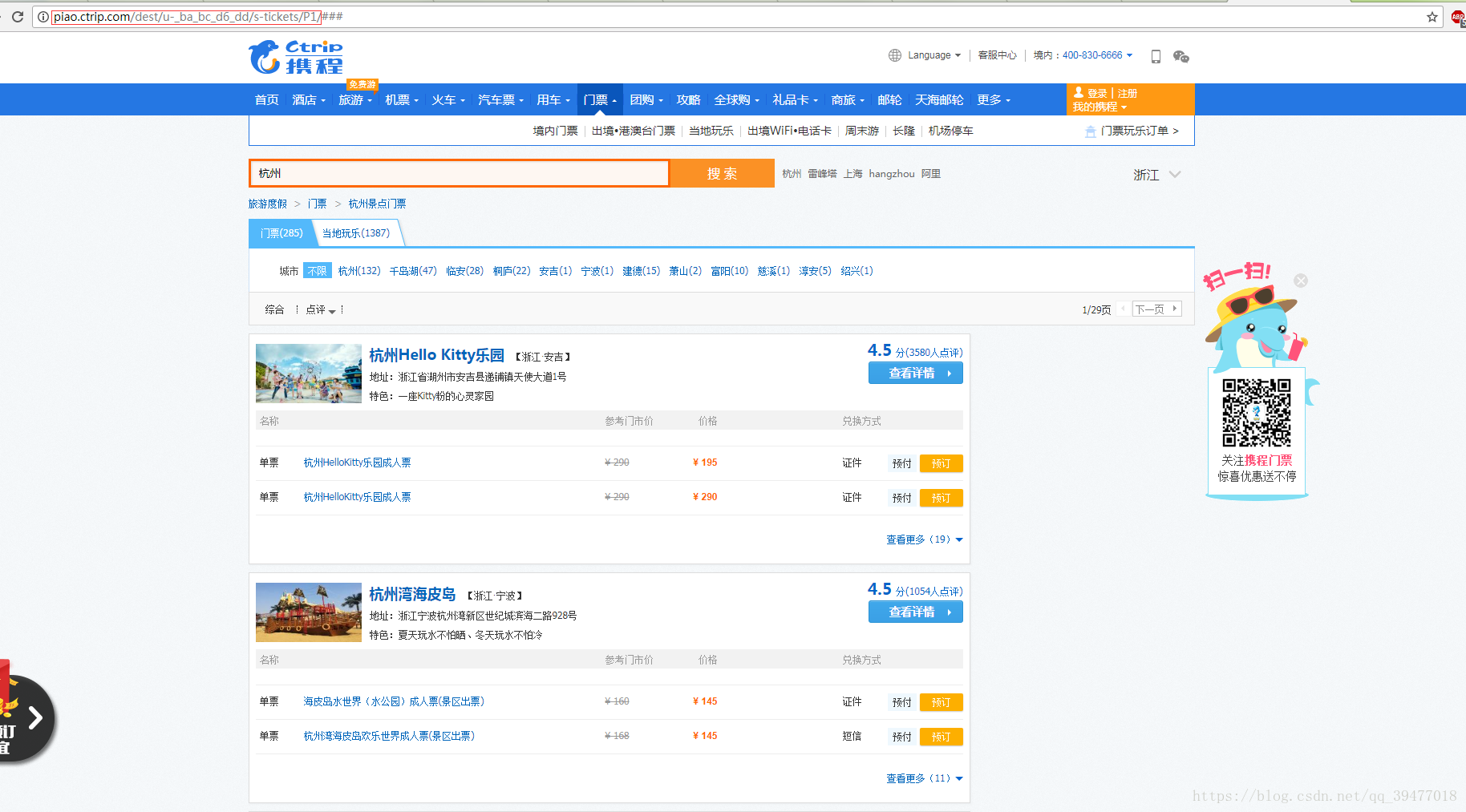Click the orange 搜索 button
Image resolution: width=1466 pixels, height=812 pixels.
point(722,173)
